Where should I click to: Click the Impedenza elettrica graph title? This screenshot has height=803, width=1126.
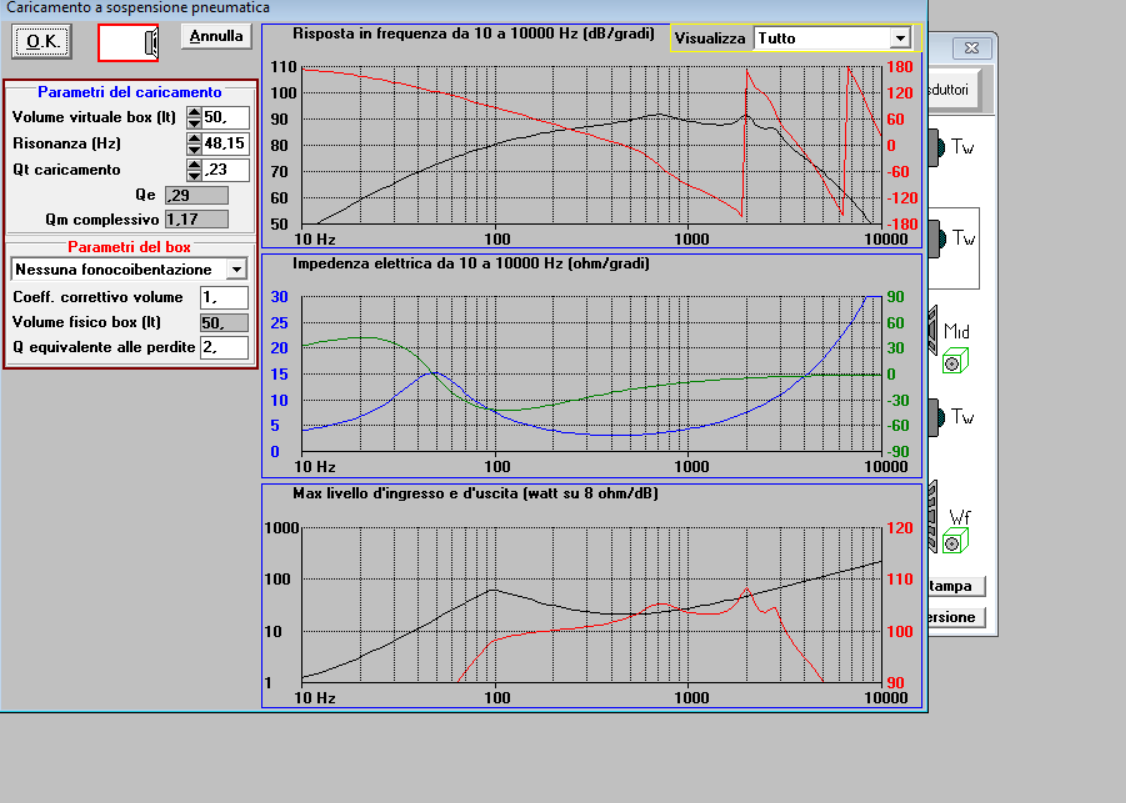pyautogui.click(x=470, y=264)
